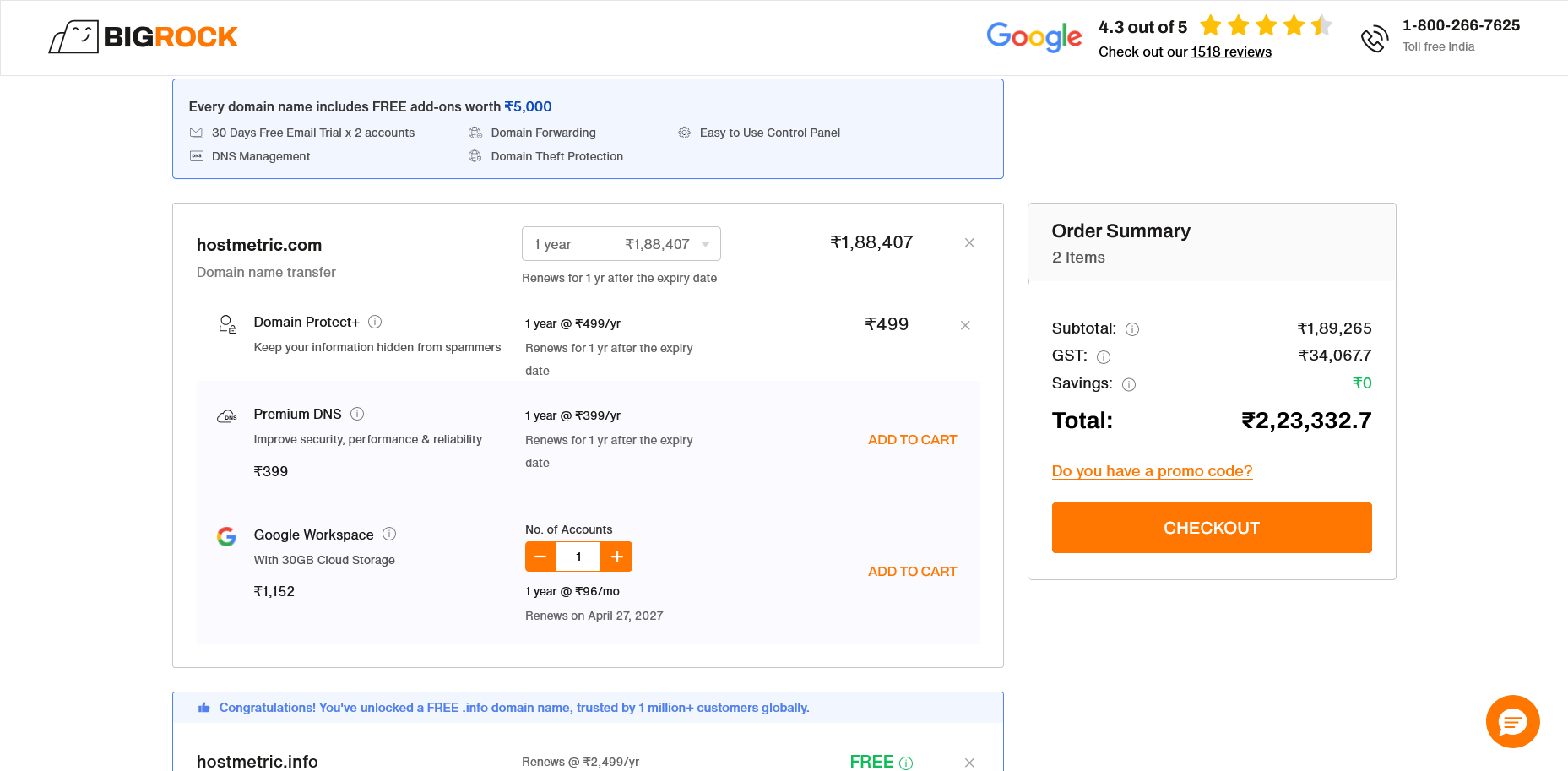1568x771 pixels.
Task: Click the 'Toll free India' label
Action: pyautogui.click(x=1438, y=46)
